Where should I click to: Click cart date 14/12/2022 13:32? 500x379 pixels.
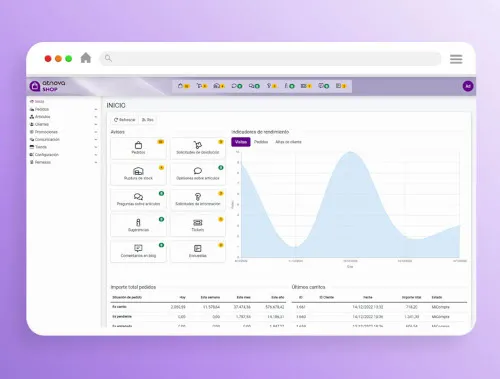coord(368,307)
